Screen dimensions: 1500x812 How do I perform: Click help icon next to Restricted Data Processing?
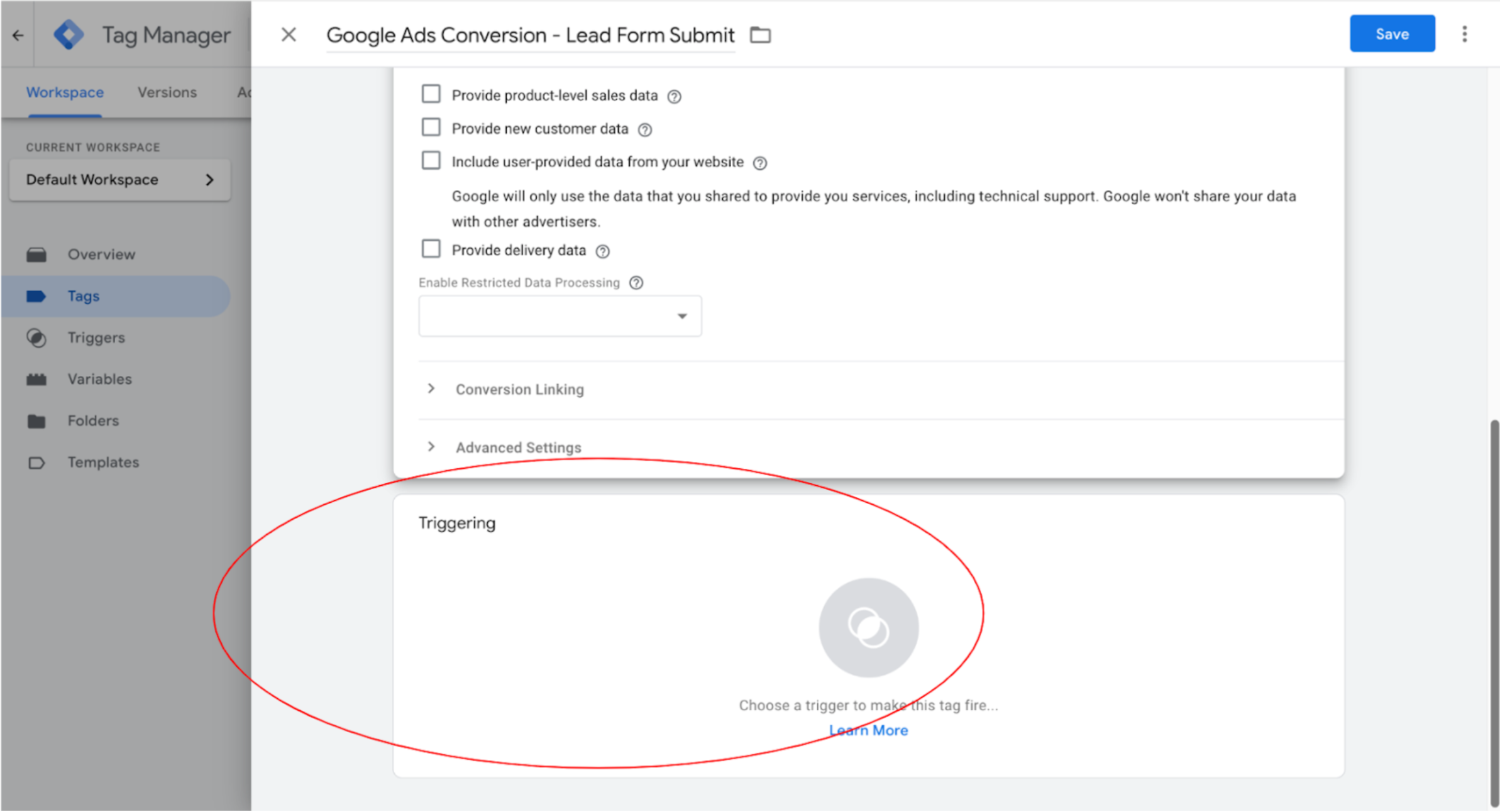click(636, 283)
